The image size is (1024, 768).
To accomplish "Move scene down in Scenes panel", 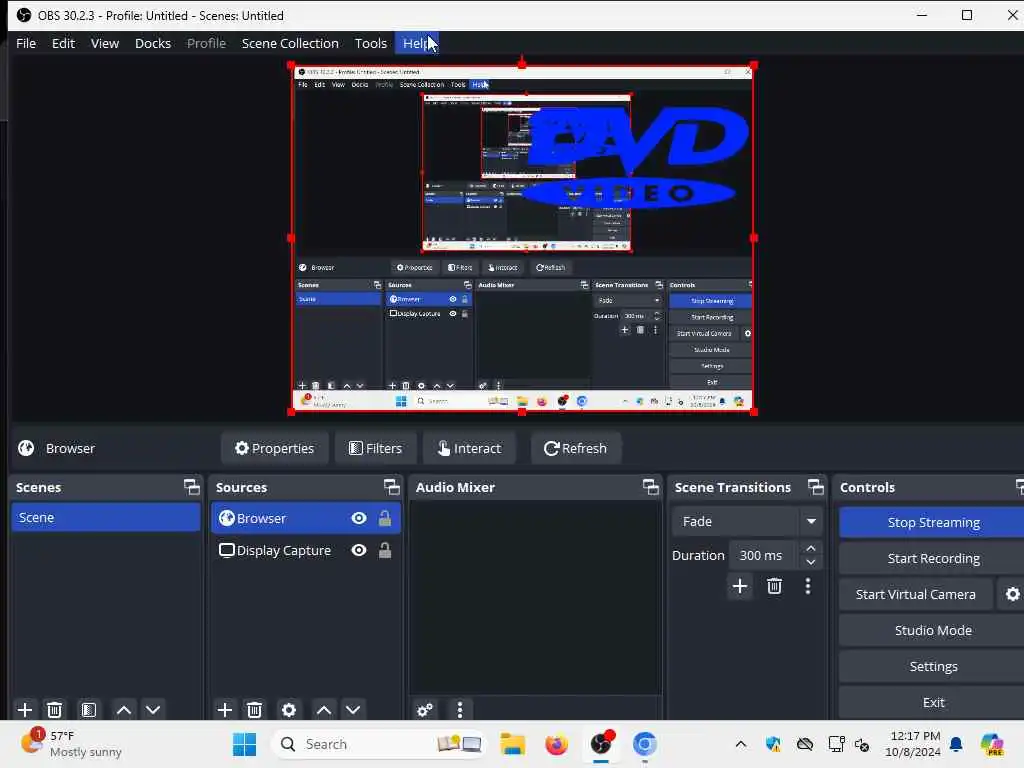I will coord(153,709).
